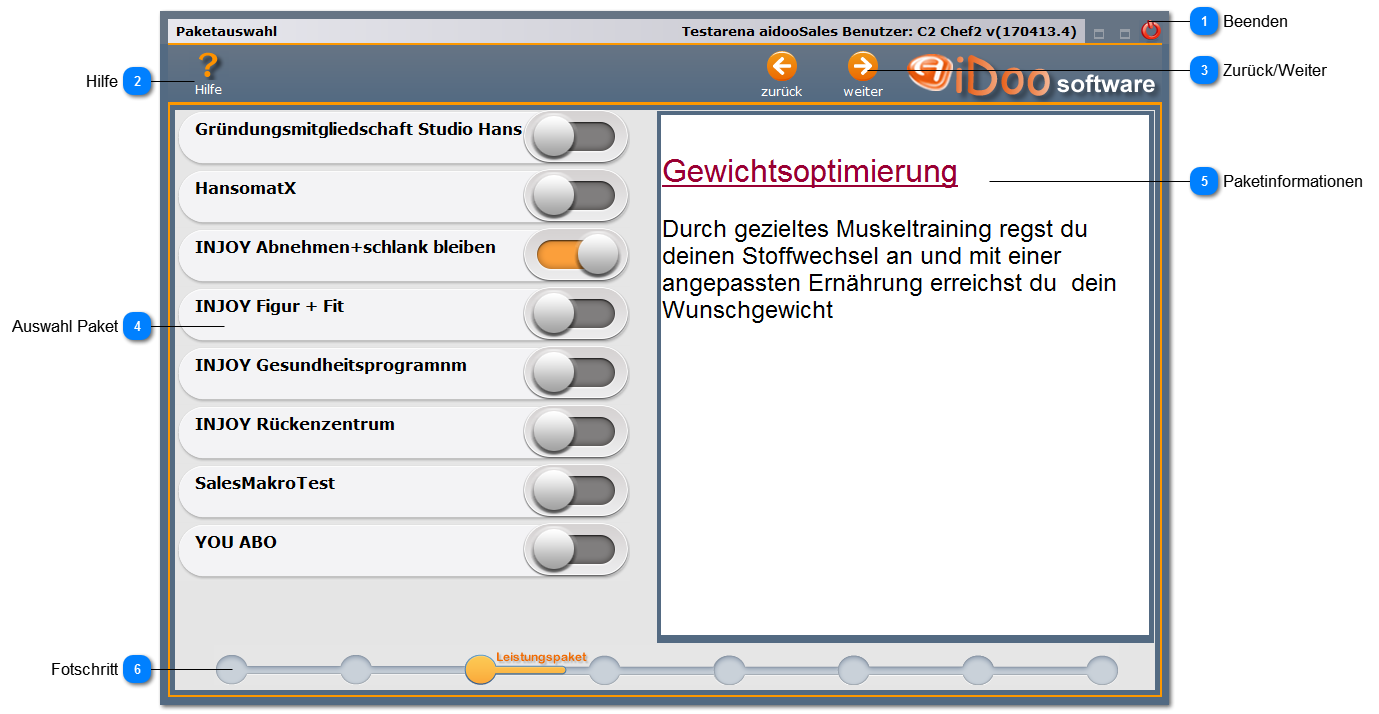
Task: Toggle INJOY Gesundheitsprogramnm switch
Action: (x=575, y=373)
